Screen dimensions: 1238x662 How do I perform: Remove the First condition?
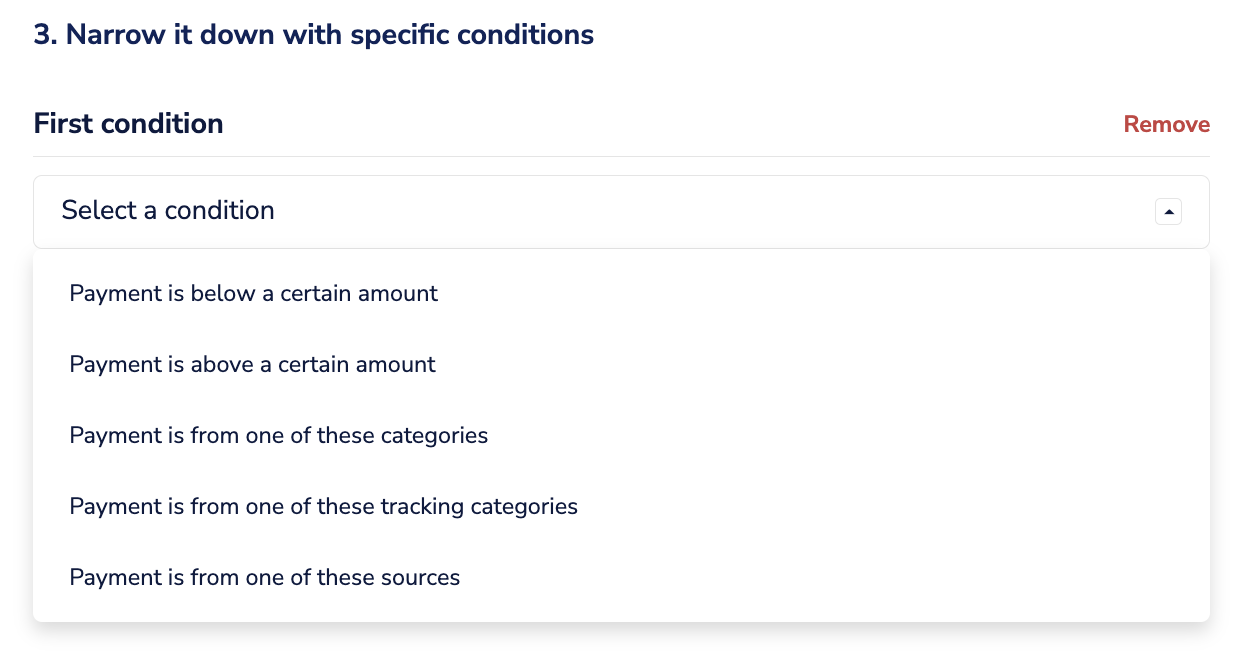[1166, 124]
